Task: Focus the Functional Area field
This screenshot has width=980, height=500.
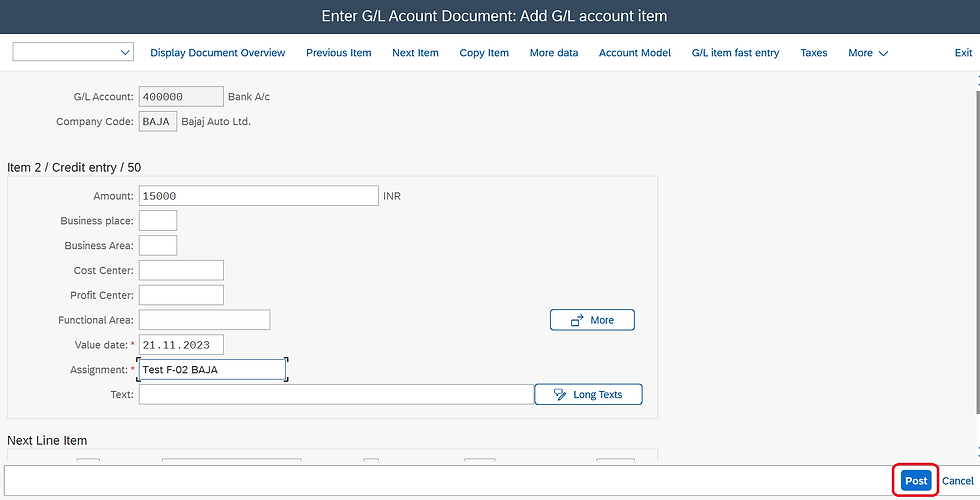Action: coord(204,320)
